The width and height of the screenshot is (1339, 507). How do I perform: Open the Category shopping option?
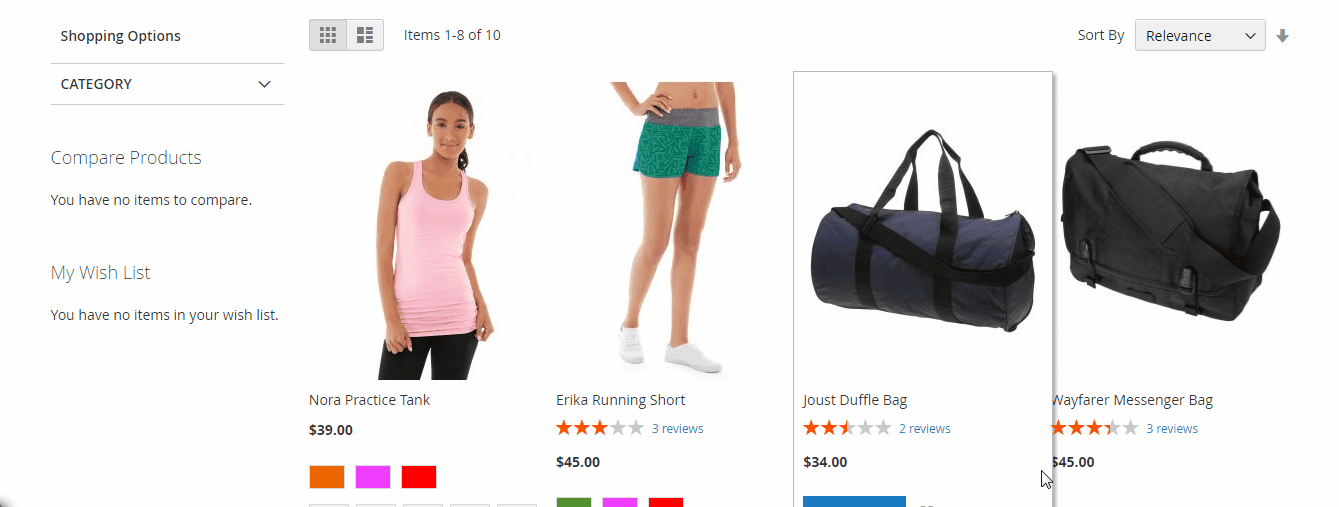point(167,84)
